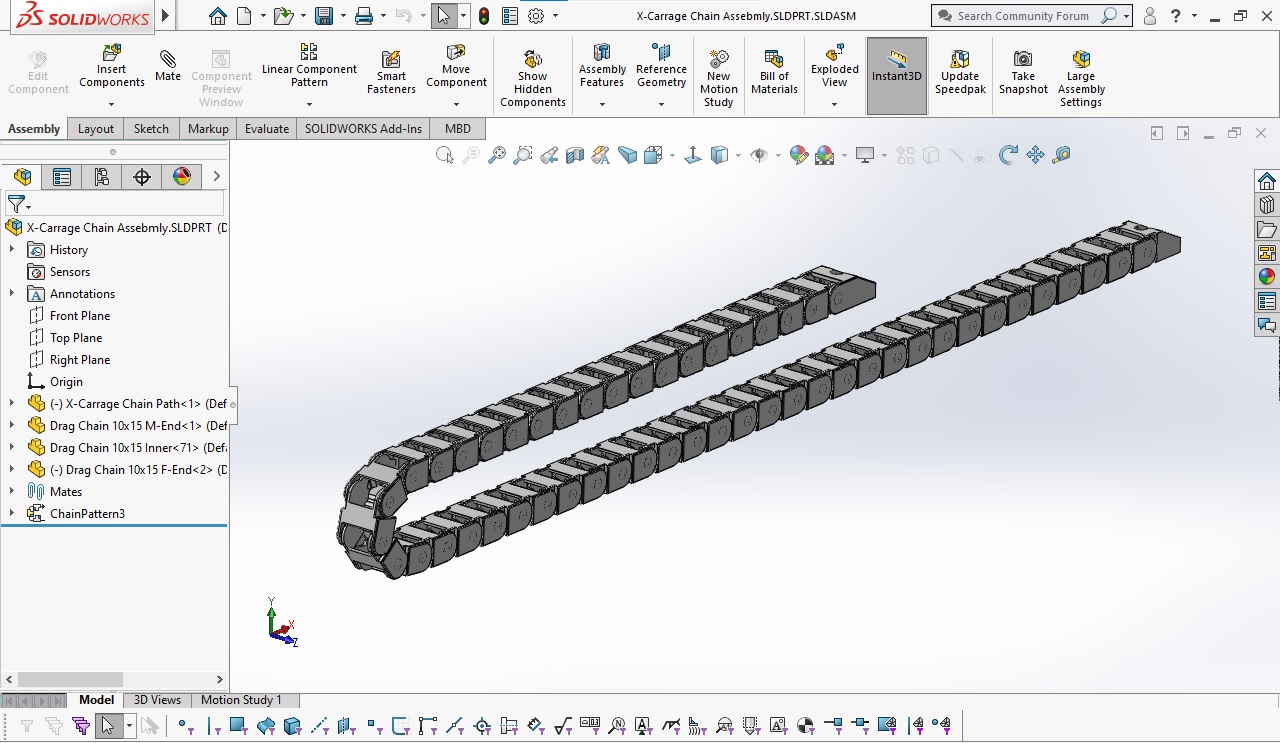The image size is (1280, 743).
Task: Expand the History tree node
Action: click(12, 250)
